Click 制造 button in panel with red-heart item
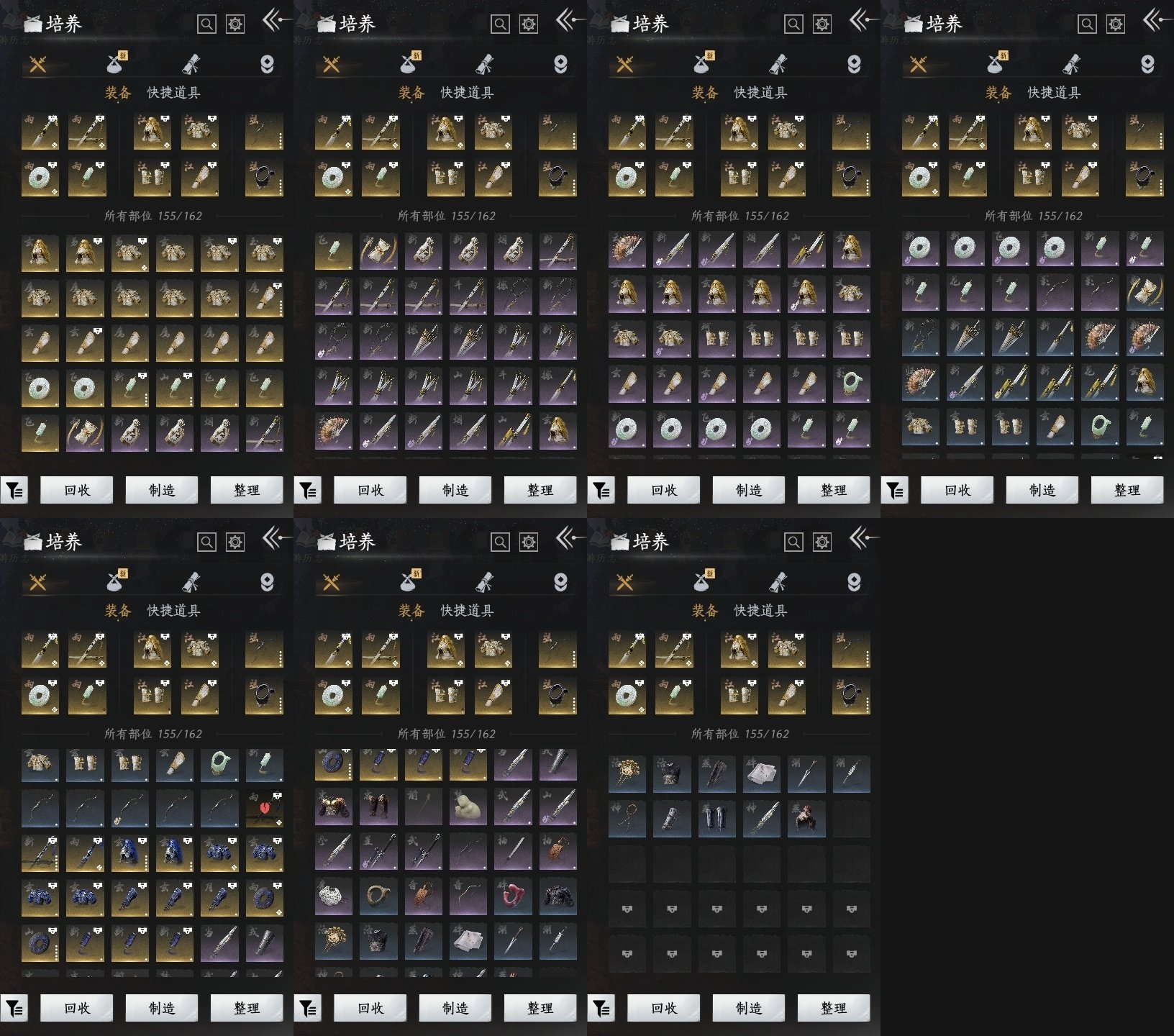Image resolution: width=1174 pixels, height=1036 pixels. click(162, 1008)
